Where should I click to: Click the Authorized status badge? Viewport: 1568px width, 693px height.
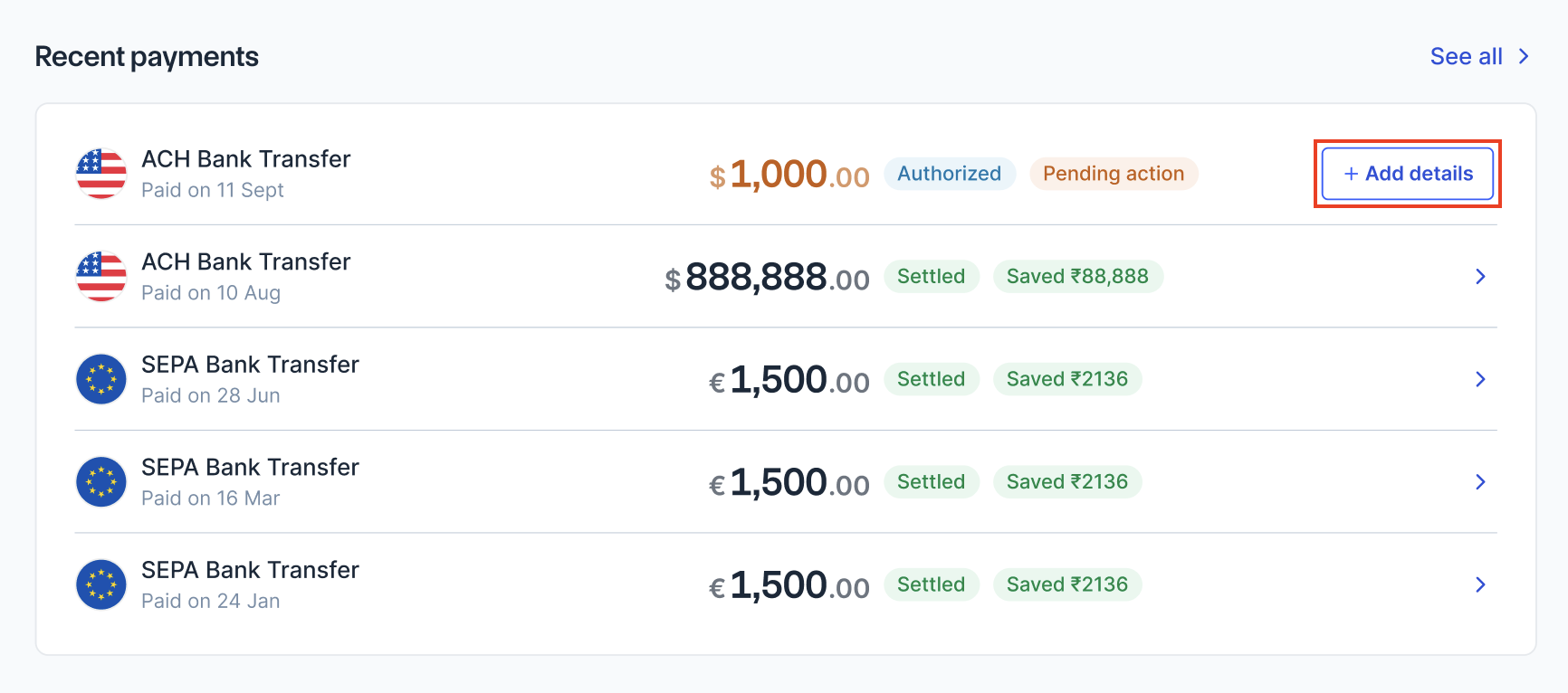click(x=949, y=173)
